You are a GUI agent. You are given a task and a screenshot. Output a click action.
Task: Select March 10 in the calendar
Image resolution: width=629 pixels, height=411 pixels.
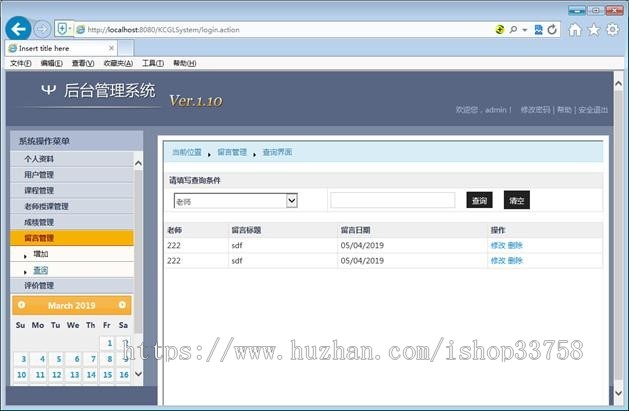[22, 375]
